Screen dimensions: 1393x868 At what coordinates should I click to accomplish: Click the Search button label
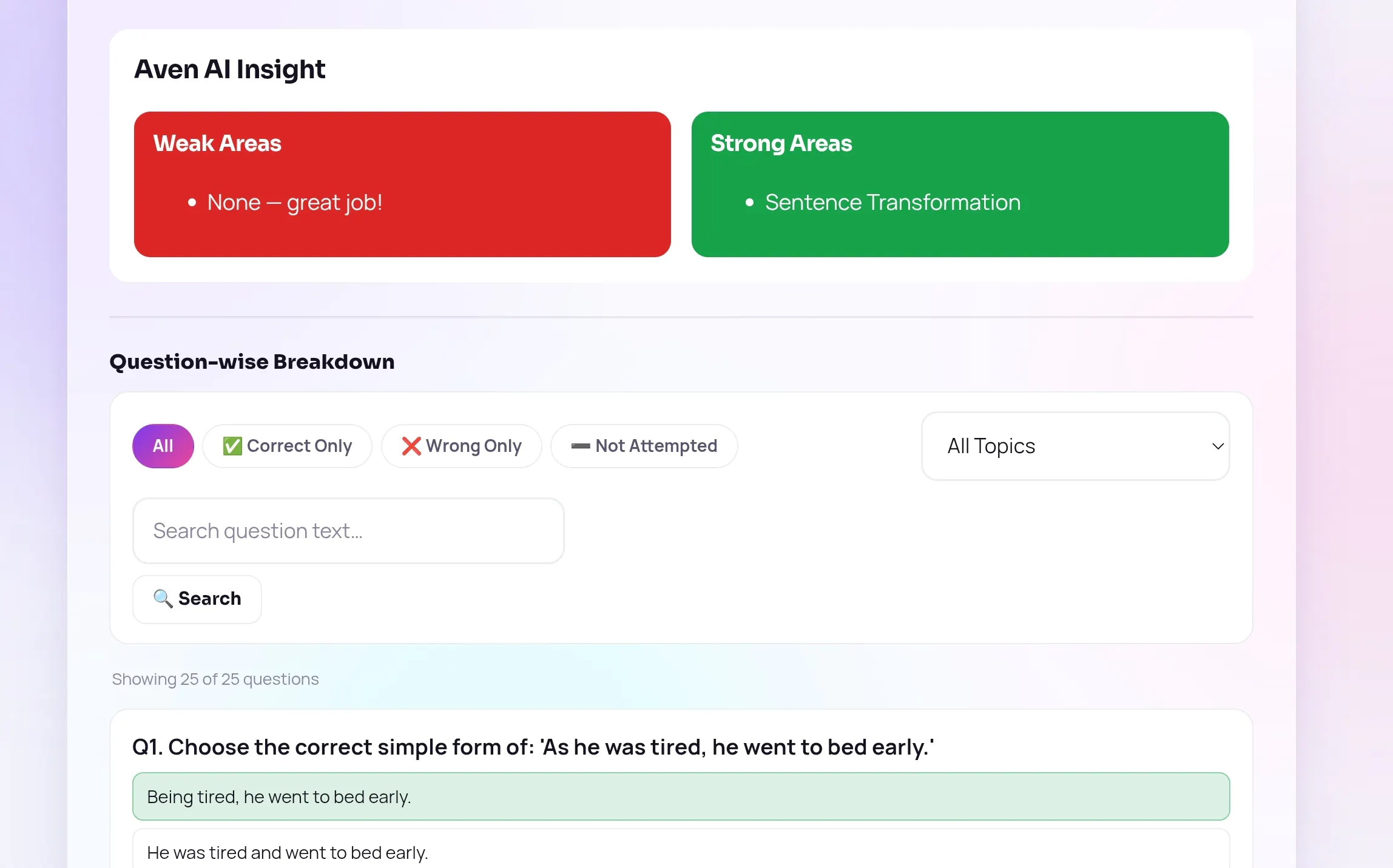(x=210, y=599)
